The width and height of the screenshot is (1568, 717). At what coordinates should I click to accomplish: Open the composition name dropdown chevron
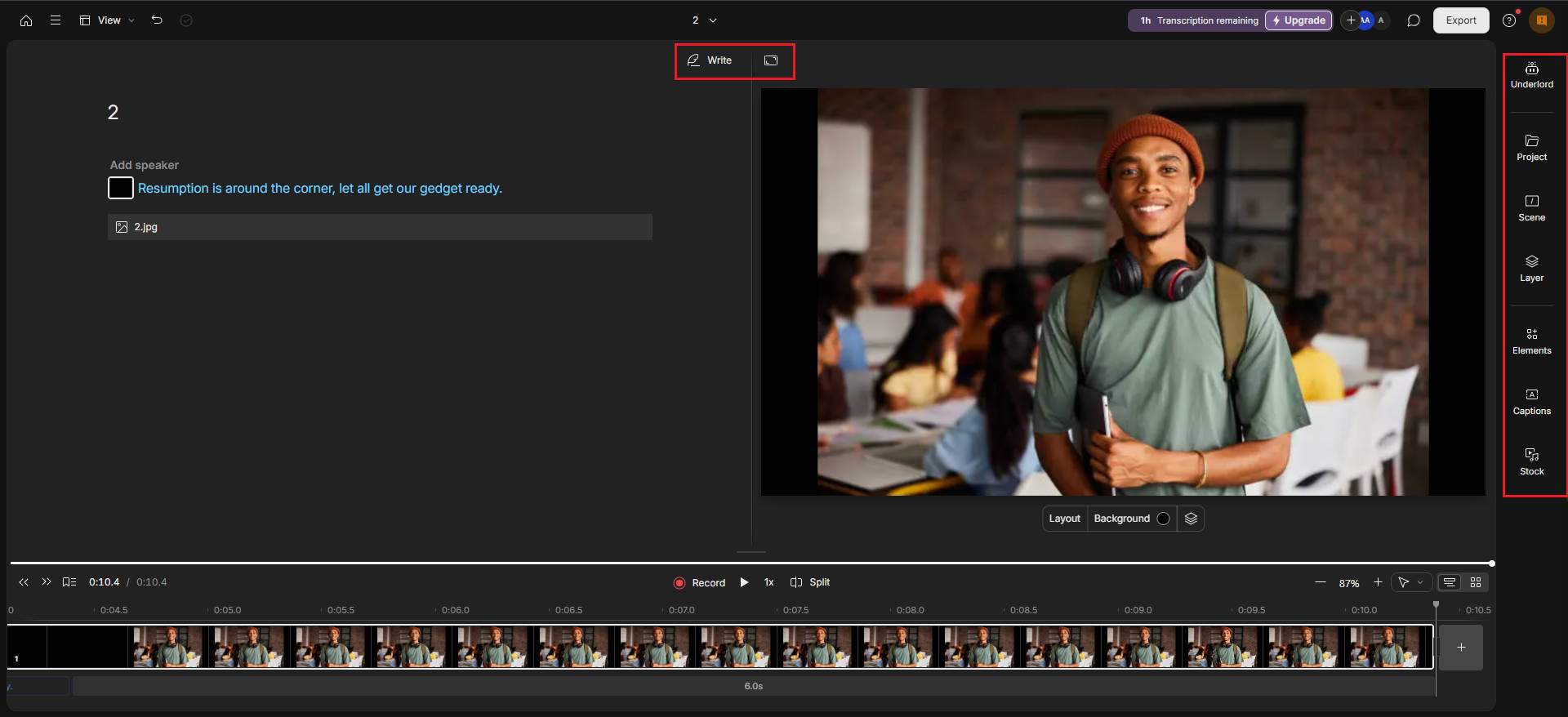pyautogui.click(x=713, y=20)
